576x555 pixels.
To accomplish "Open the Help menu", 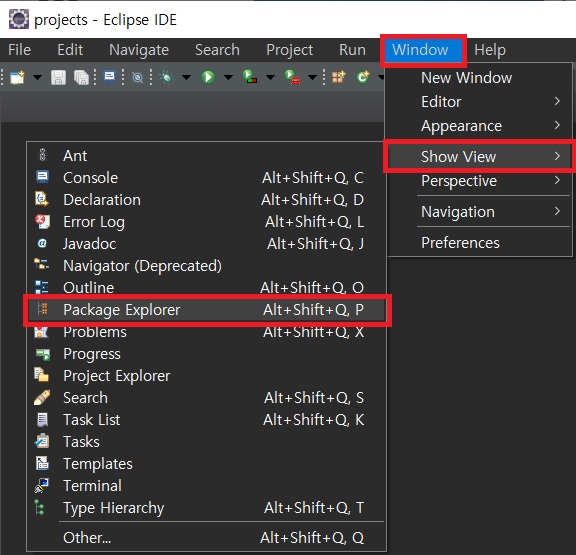I will [490, 50].
